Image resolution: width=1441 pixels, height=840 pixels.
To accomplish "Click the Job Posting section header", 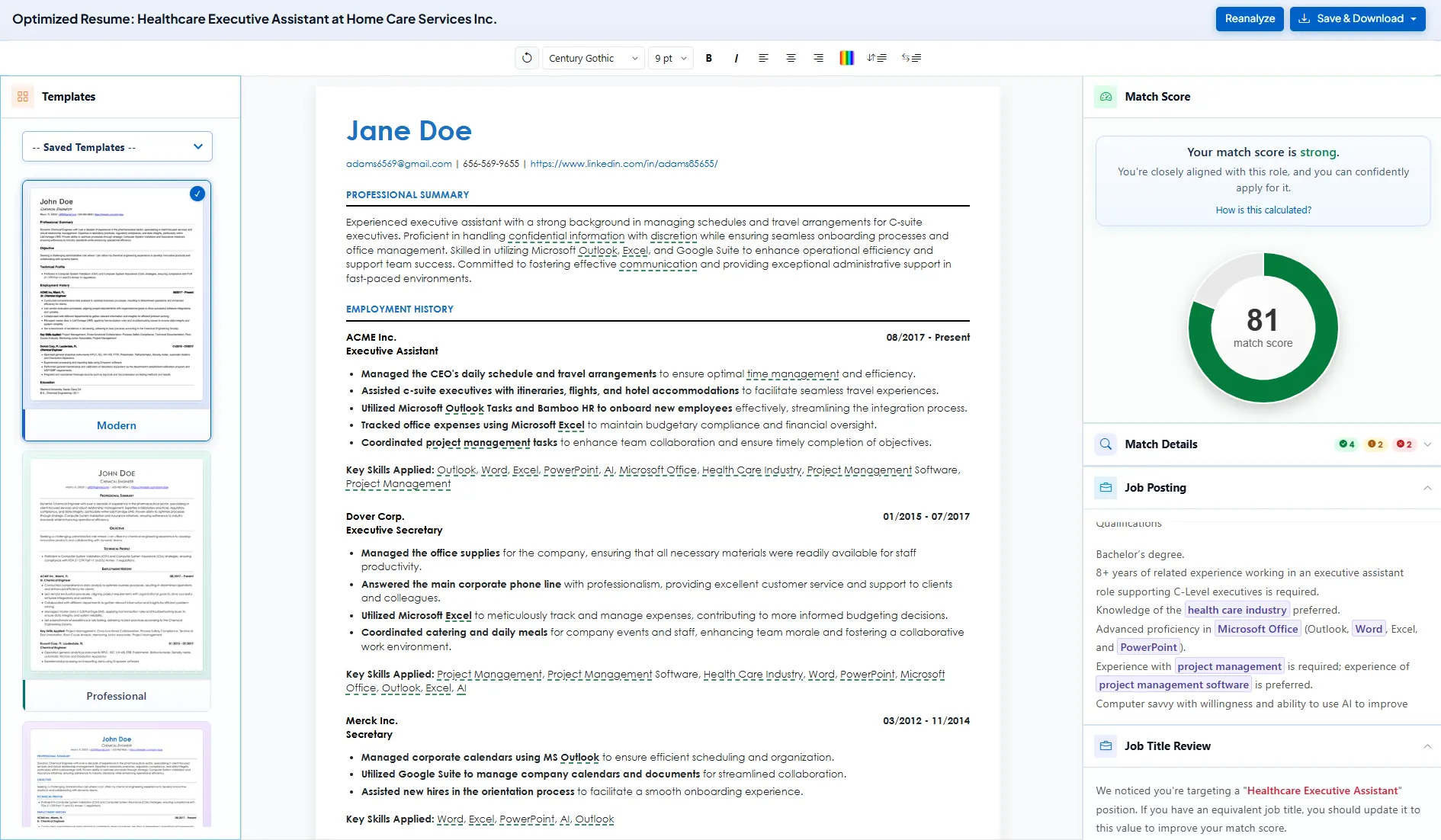I will (x=1262, y=488).
